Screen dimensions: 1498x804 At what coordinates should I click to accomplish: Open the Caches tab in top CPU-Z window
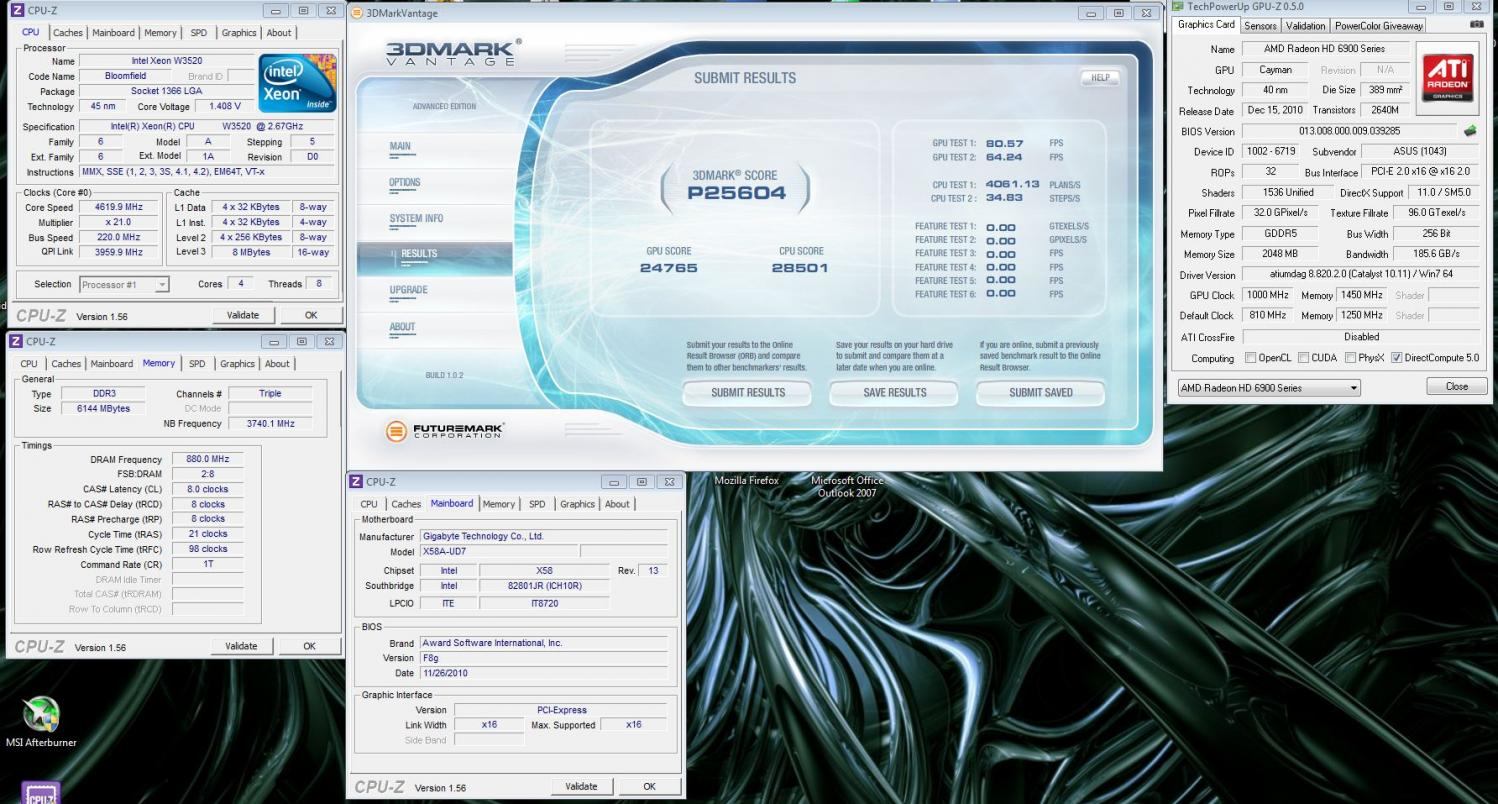tap(68, 33)
